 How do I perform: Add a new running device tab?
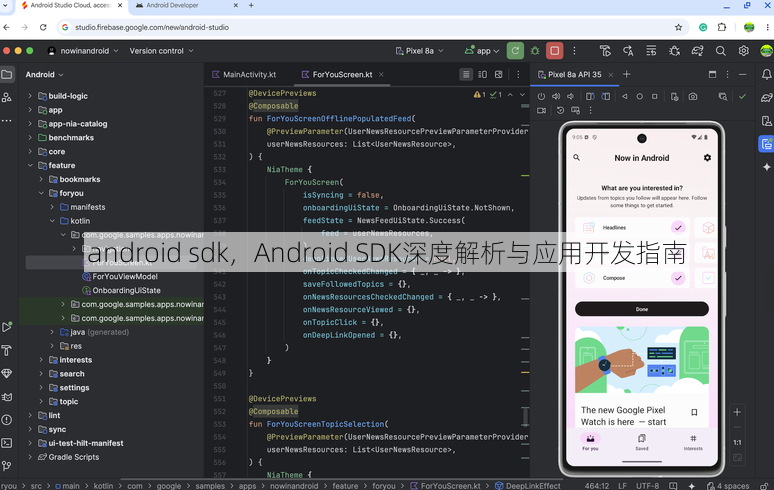[x=626, y=75]
